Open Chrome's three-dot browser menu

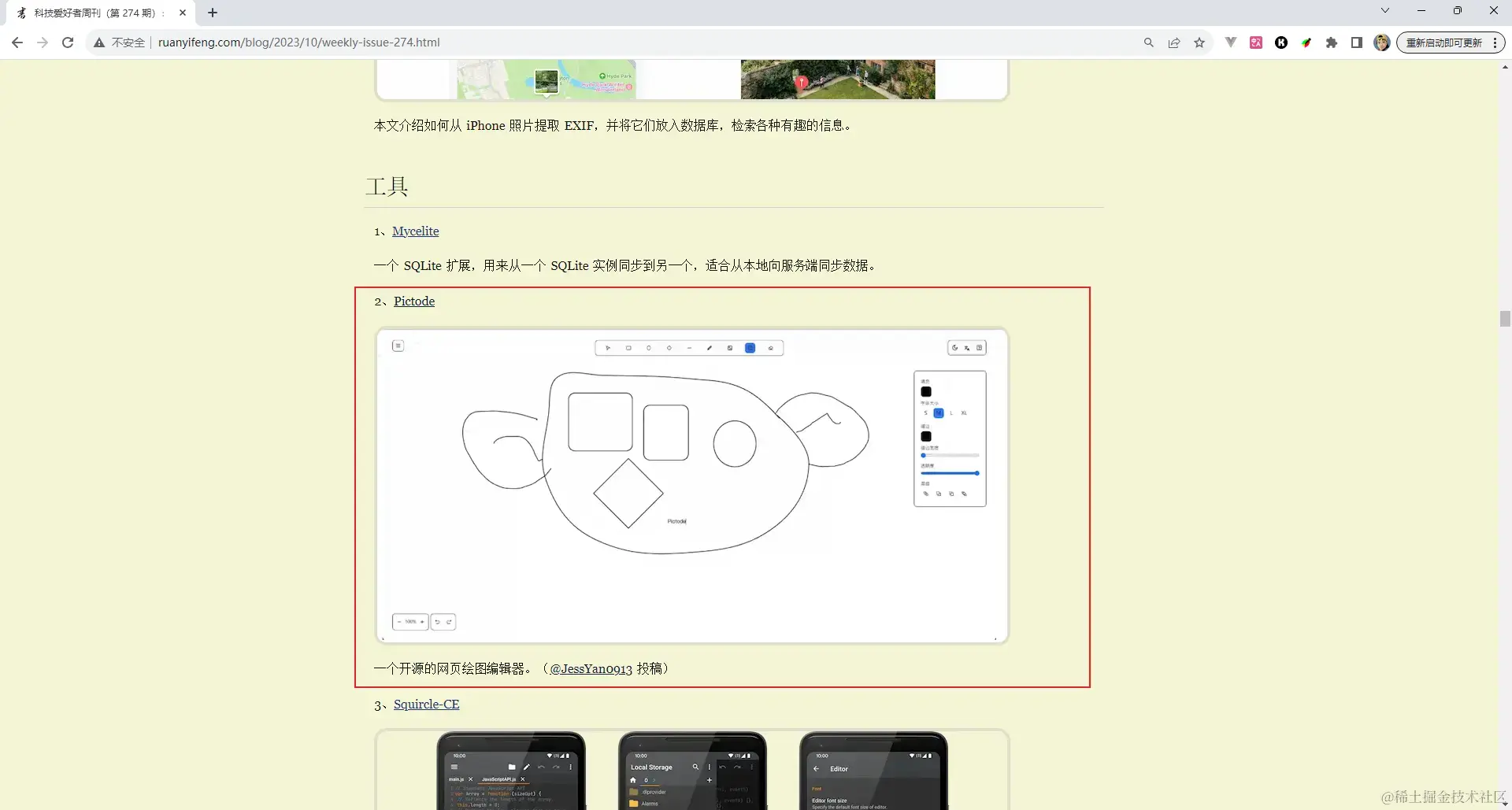[1495, 43]
